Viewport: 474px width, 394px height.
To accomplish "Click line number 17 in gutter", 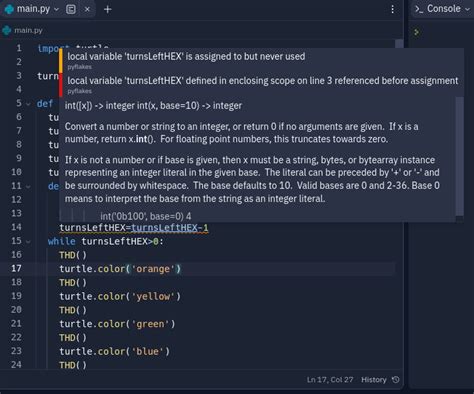I will [16, 268].
